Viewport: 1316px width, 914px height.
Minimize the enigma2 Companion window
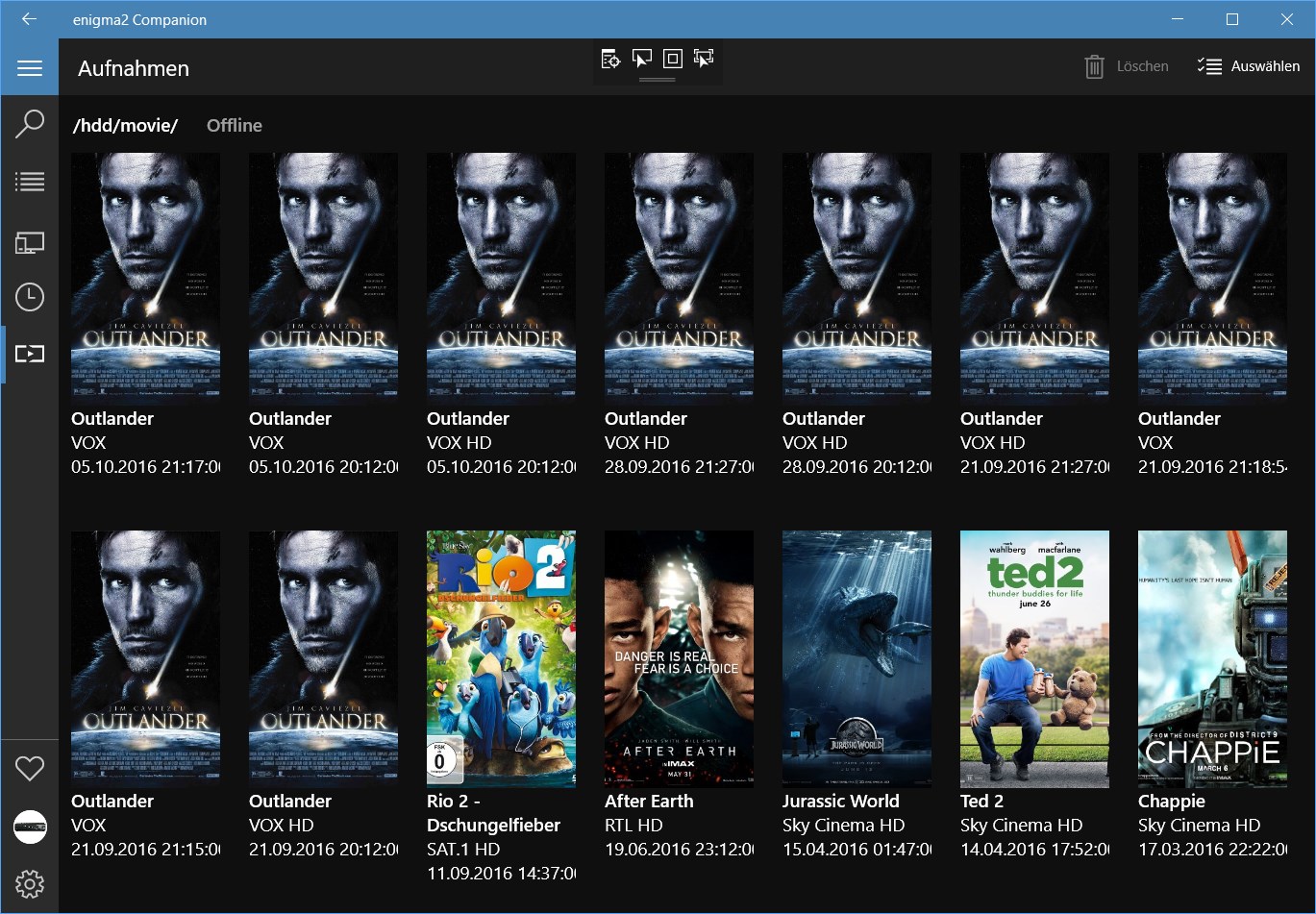(x=1178, y=19)
